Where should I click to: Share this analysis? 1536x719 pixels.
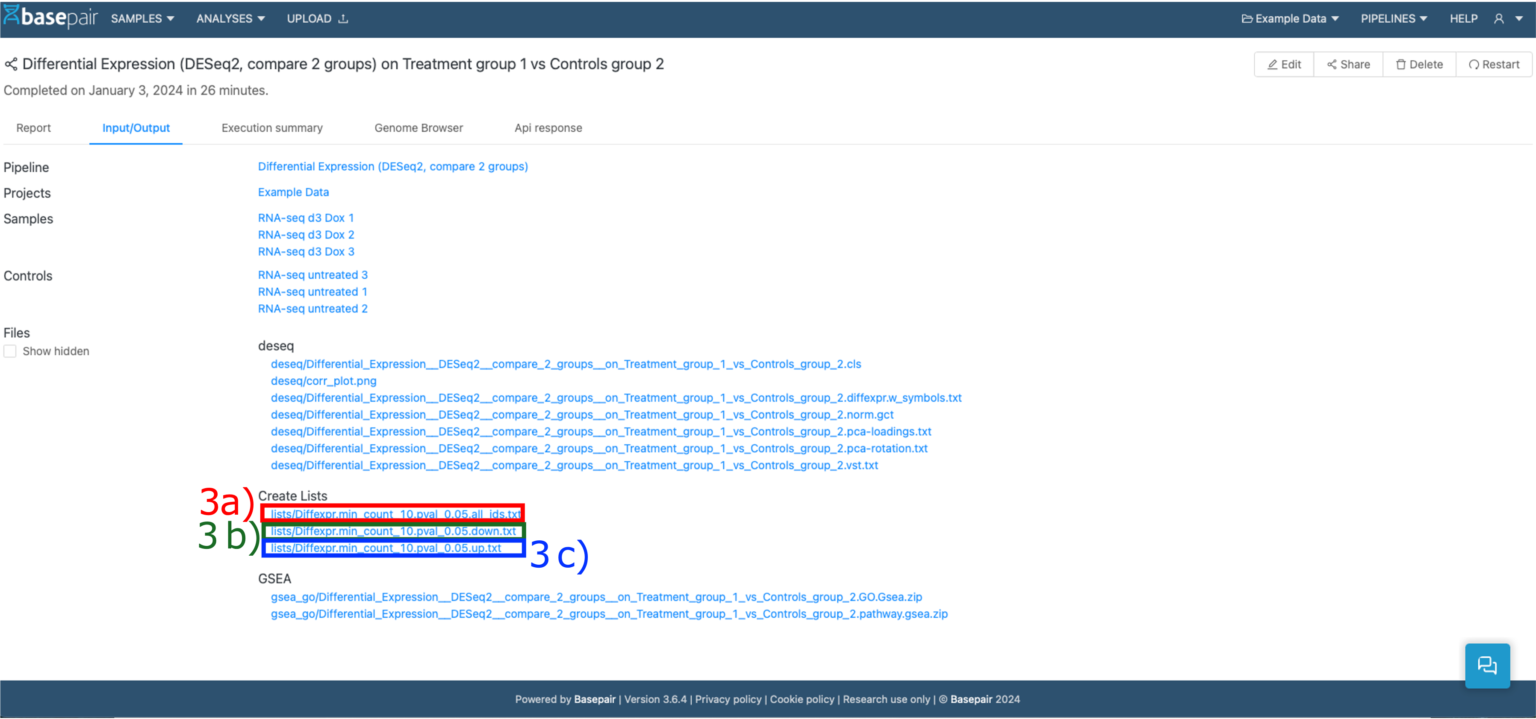click(1348, 64)
